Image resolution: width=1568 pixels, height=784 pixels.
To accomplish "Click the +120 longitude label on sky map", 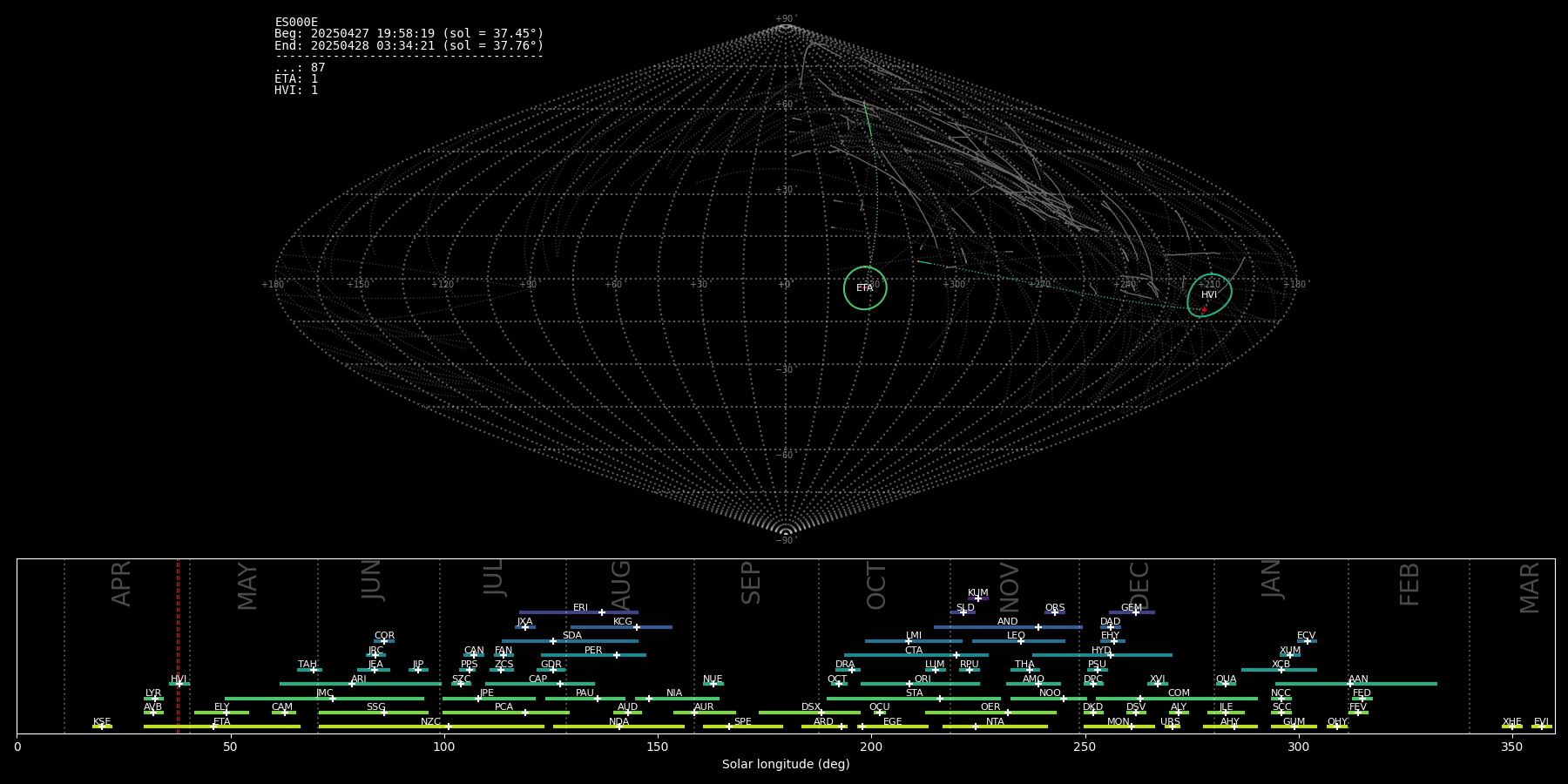I will pyautogui.click(x=443, y=285).
